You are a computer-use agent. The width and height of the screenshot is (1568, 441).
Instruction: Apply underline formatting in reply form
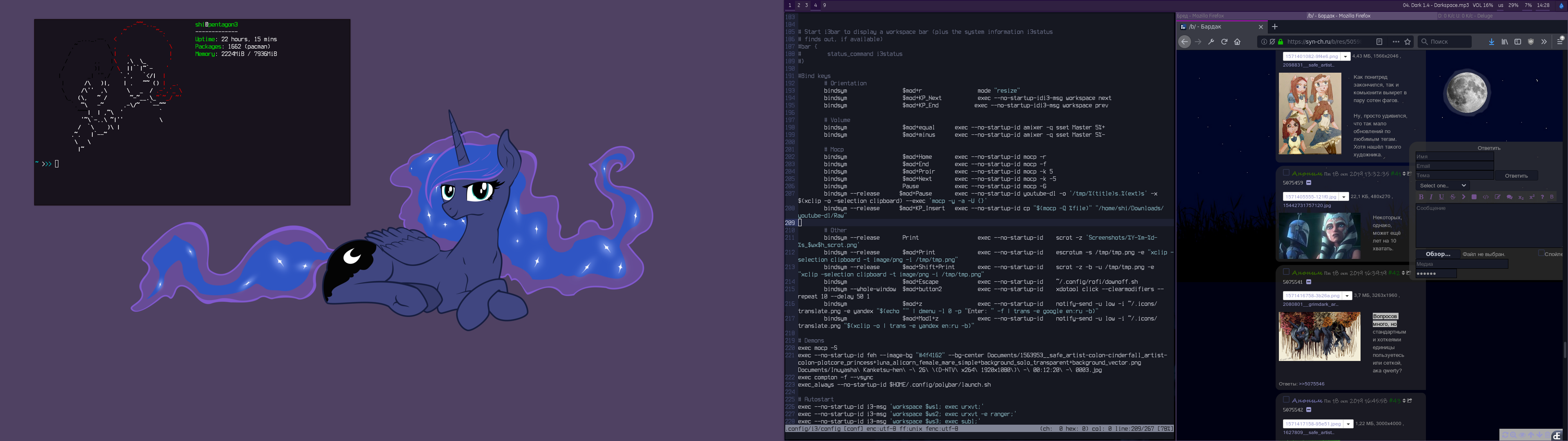click(1441, 197)
